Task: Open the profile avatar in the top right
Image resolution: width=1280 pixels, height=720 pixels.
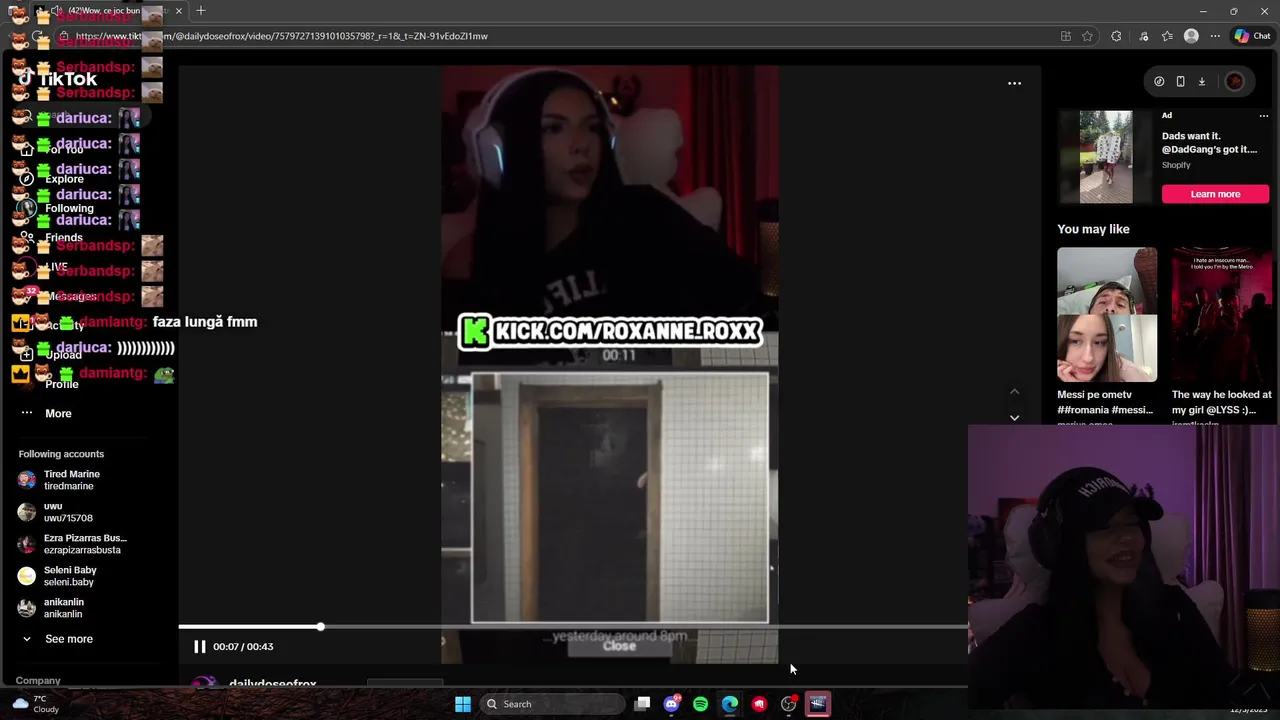Action: 1234,82
